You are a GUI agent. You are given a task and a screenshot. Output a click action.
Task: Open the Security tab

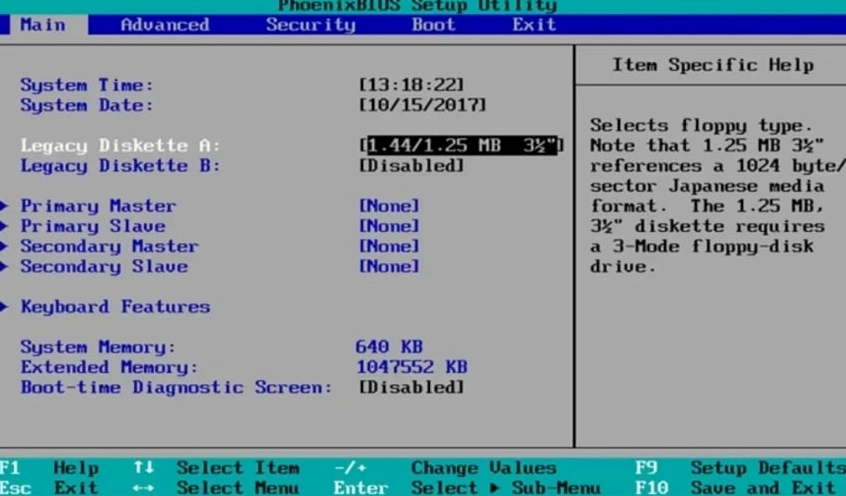311,25
